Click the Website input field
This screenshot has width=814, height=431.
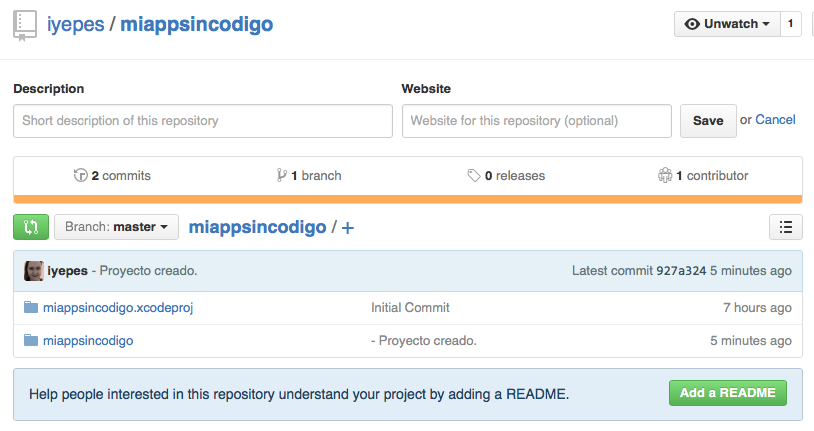(536, 121)
